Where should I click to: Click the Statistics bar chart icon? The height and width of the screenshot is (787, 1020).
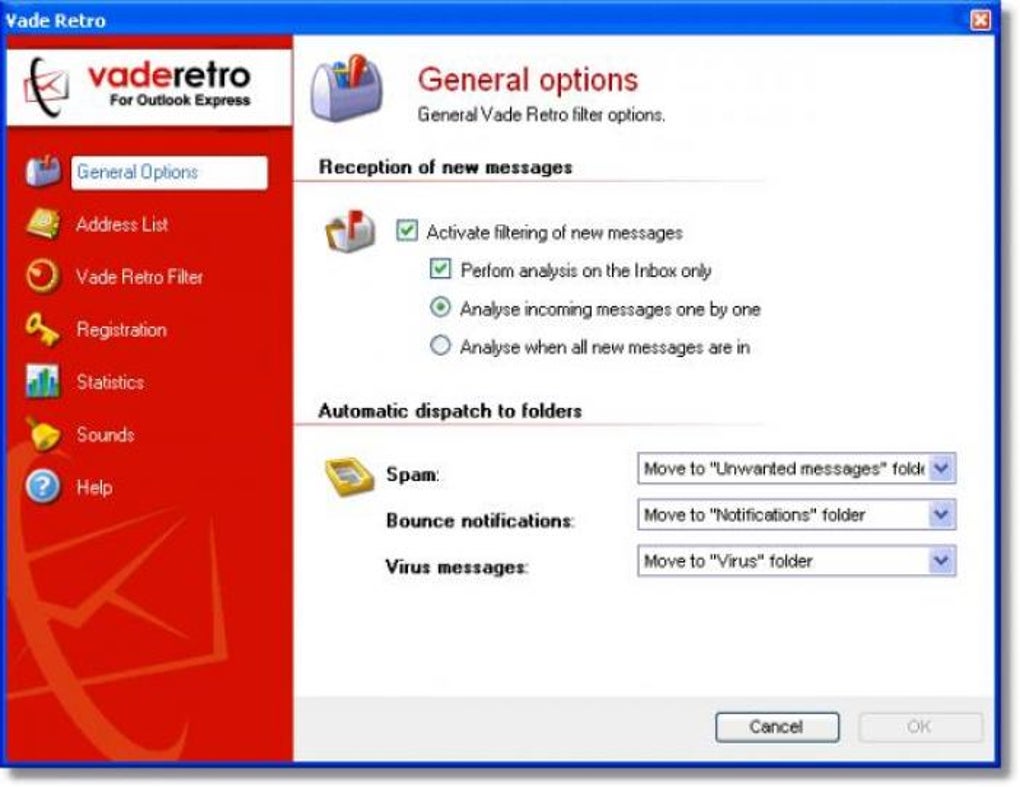(42, 381)
